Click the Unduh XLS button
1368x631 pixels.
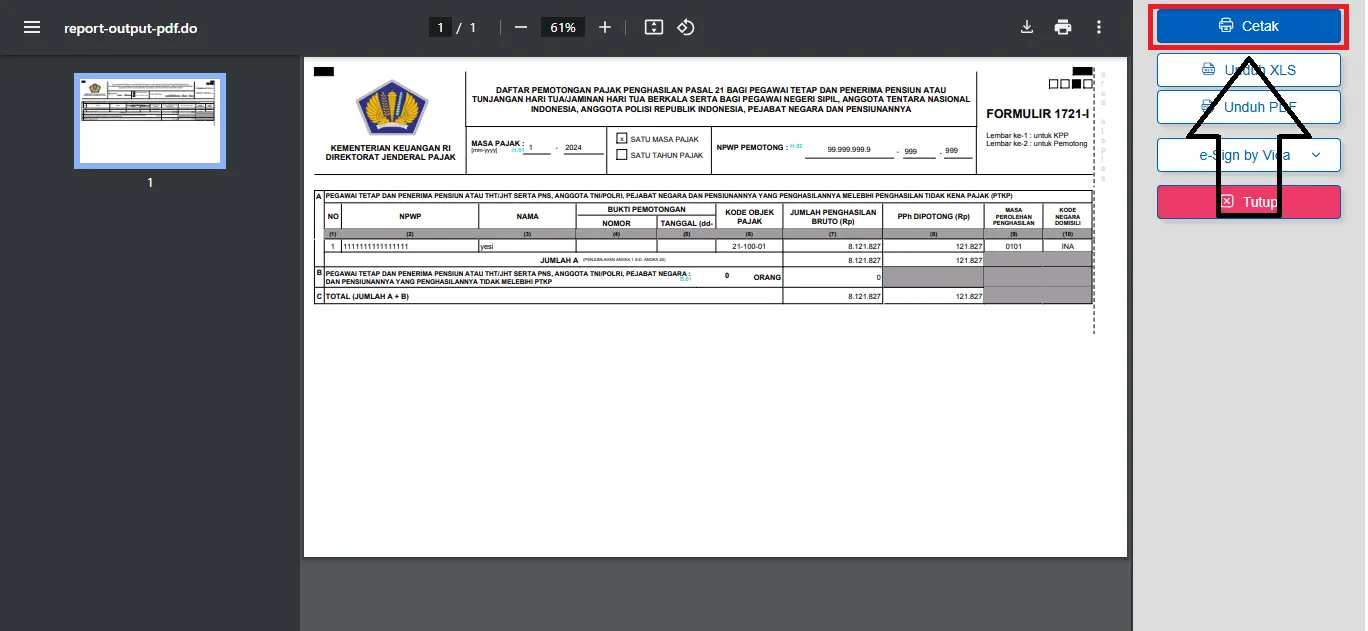point(1248,70)
